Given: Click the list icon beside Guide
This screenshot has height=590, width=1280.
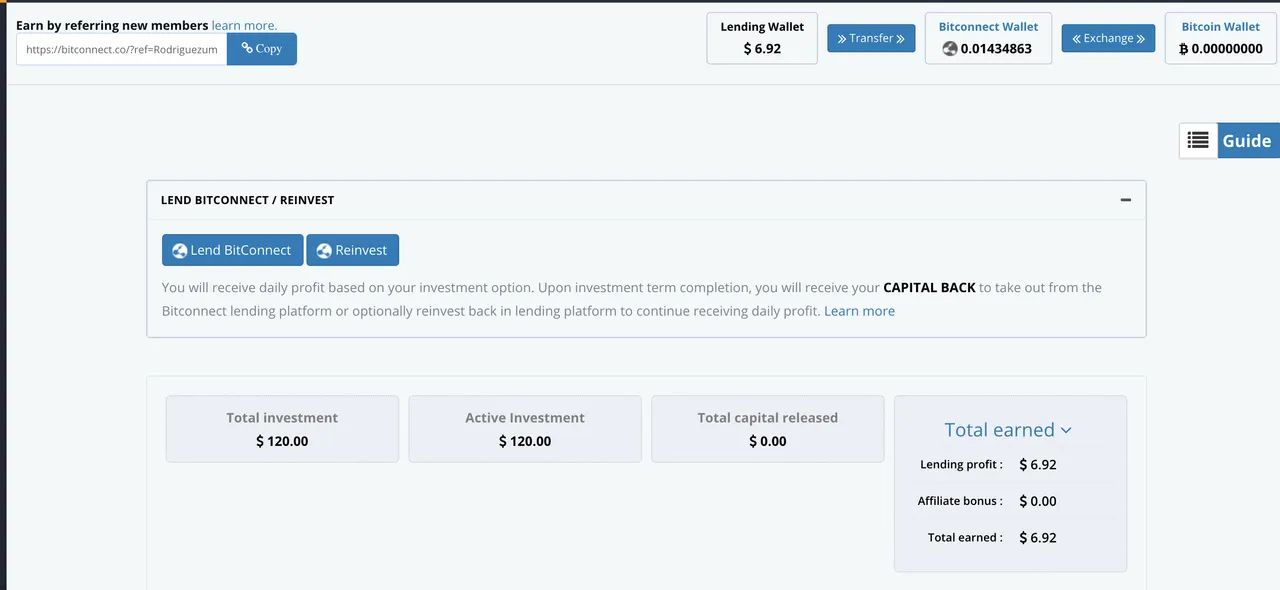Looking at the screenshot, I should (1198, 141).
